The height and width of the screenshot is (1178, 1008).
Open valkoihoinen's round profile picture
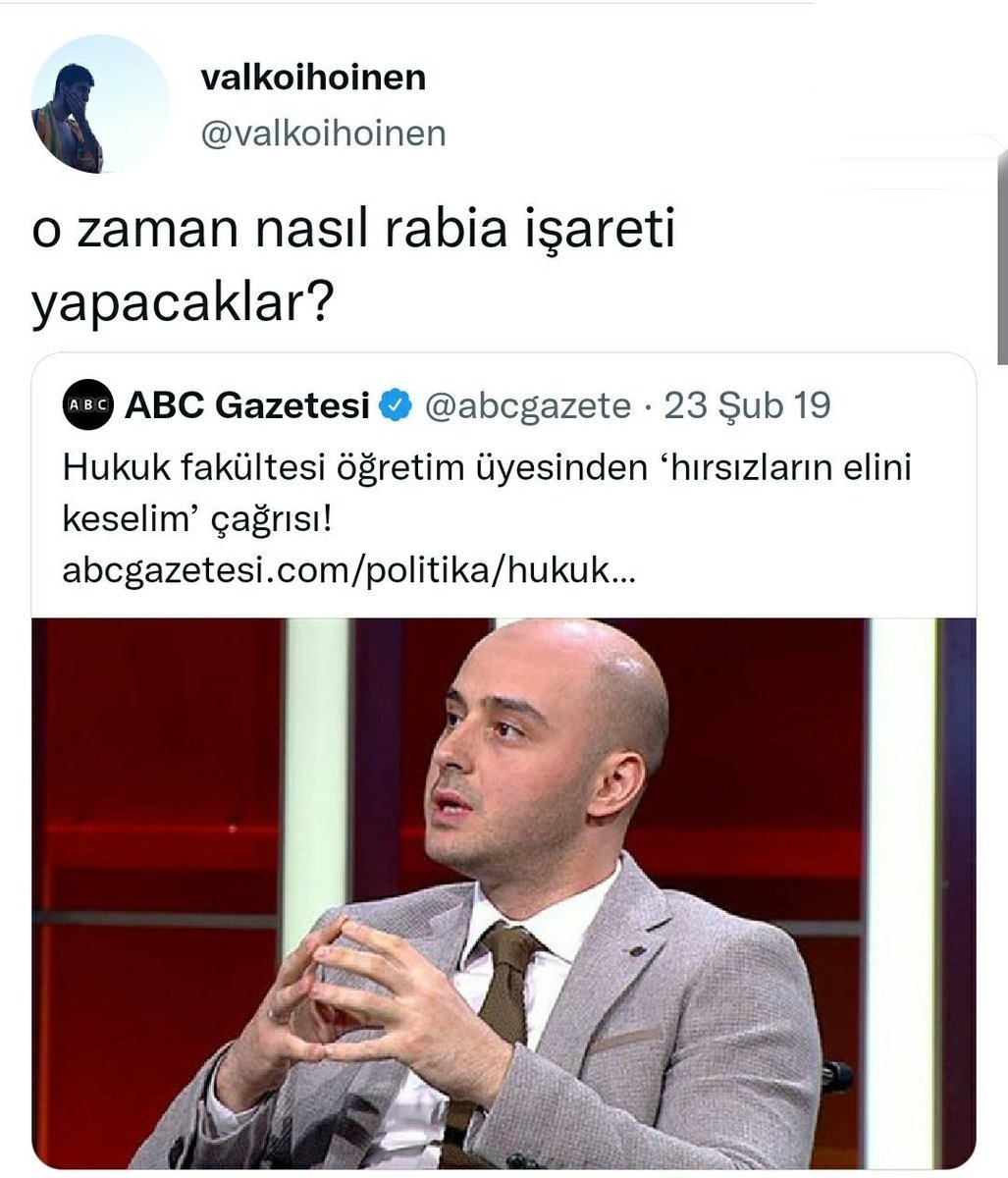pyautogui.click(x=100, y=104)
